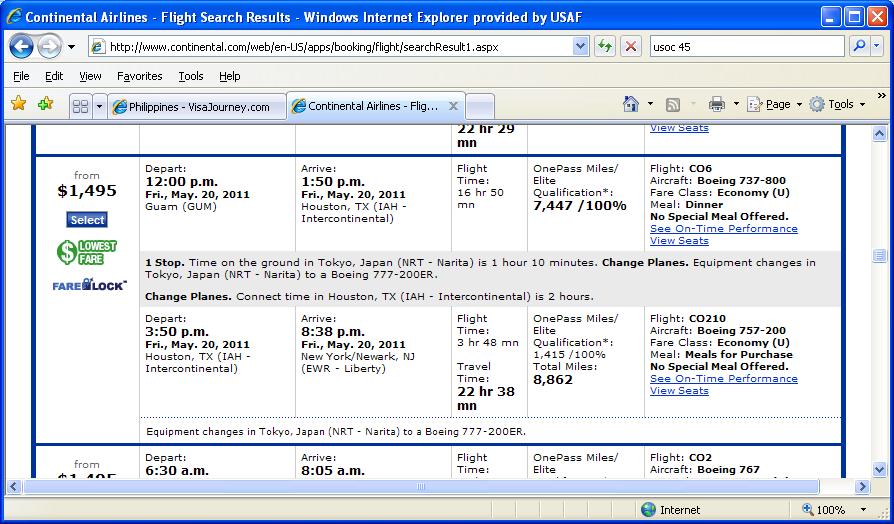Open View Seats link for flight CO210

coord(679,391)
